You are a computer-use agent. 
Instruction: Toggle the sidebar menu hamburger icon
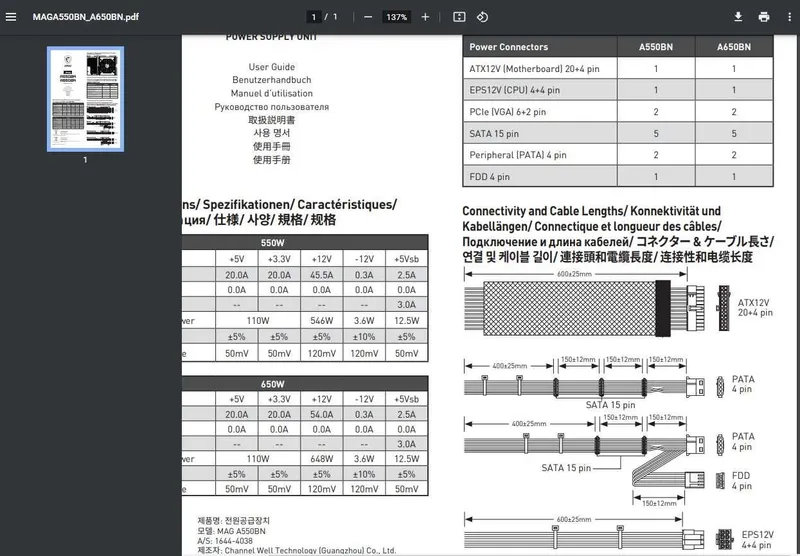(x=11, y=17)
